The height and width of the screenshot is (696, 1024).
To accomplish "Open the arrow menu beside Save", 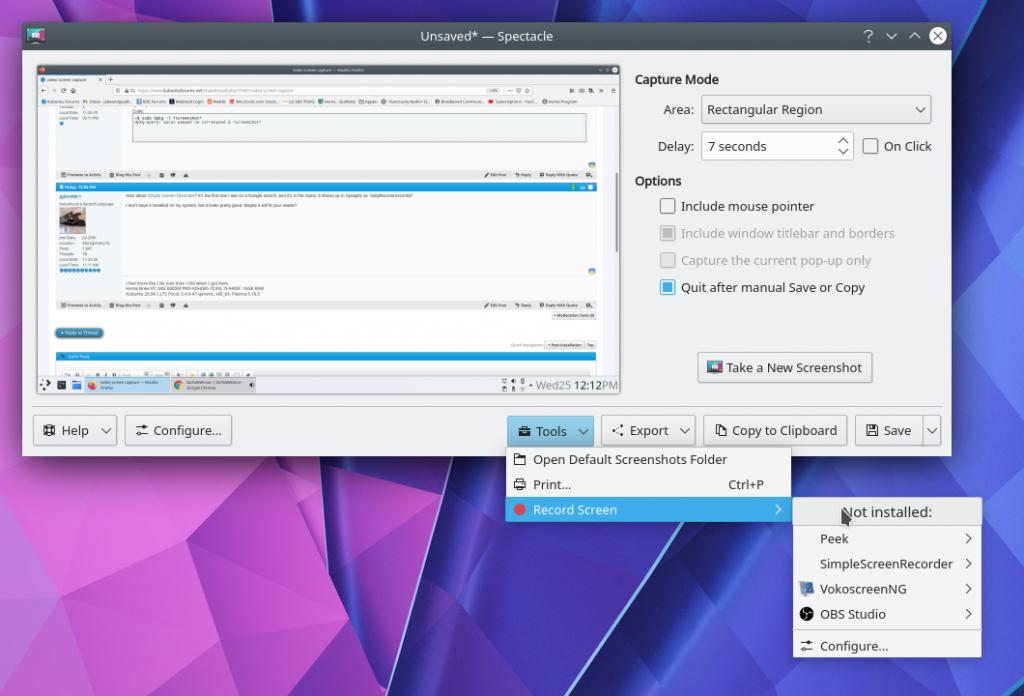I will click(932, 431).
